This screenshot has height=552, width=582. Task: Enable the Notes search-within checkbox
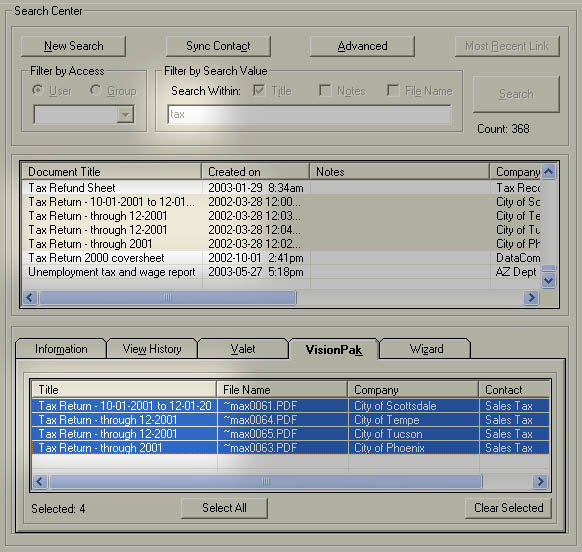(x=325, y=90)
